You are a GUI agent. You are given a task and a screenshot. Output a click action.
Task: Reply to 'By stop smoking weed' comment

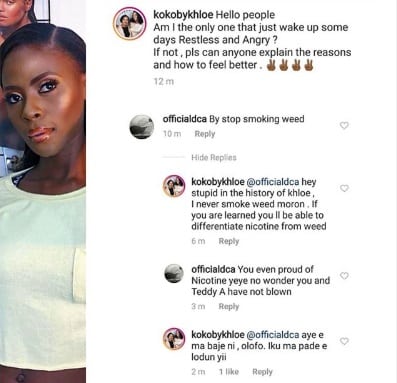[205, 134]
